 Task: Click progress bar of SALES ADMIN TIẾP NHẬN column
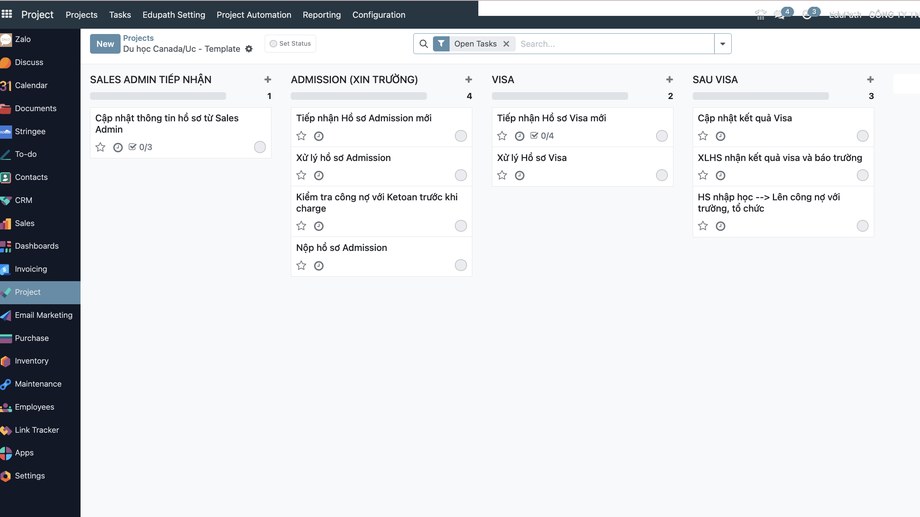click(x=158, y=96)
